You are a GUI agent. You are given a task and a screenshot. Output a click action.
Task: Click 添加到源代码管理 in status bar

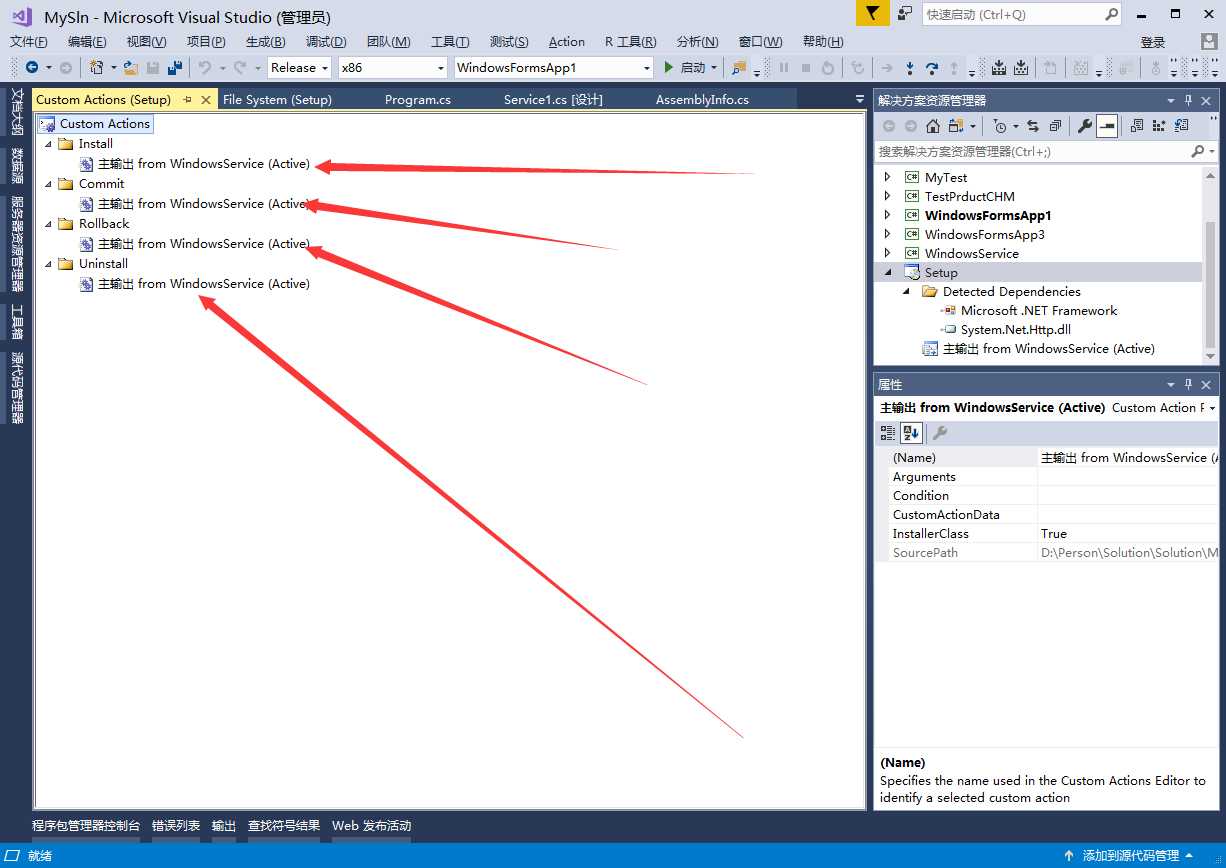(x=1130, y=856)
